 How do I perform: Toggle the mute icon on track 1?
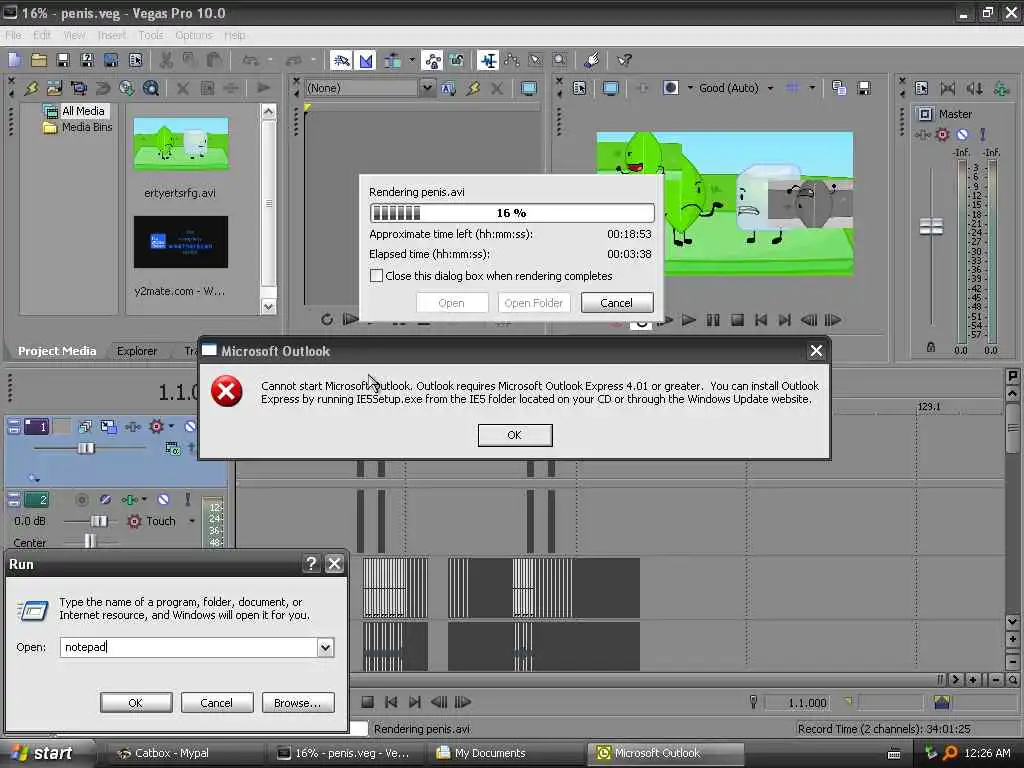pos(189,426)
